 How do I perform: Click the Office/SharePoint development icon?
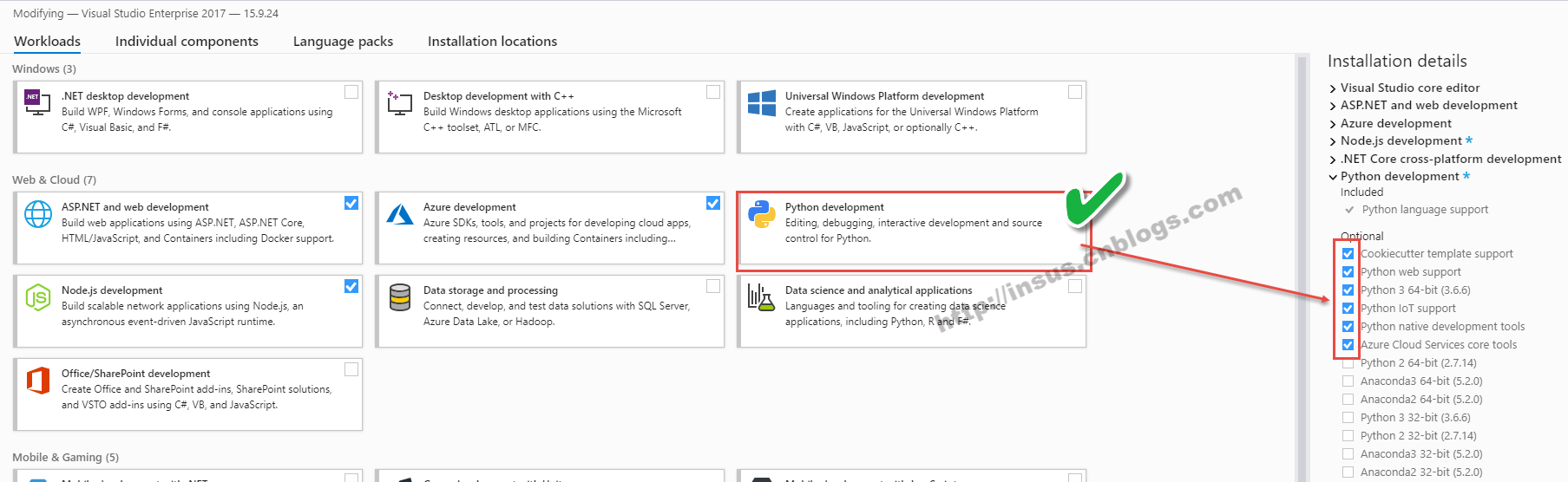(x=38, y=381)
